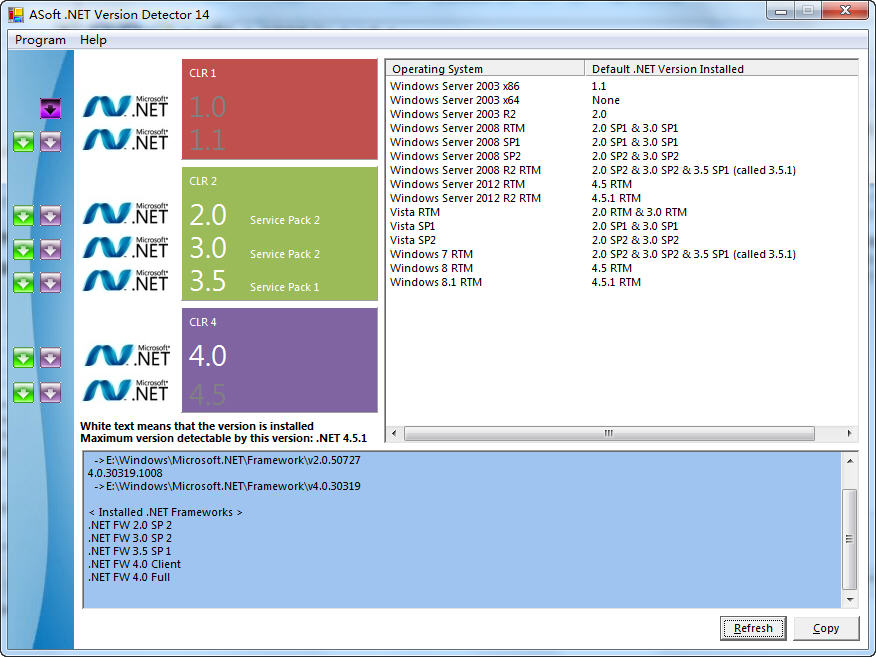Click the green download icon beside .NET 1.0

[x=23, y=142]
